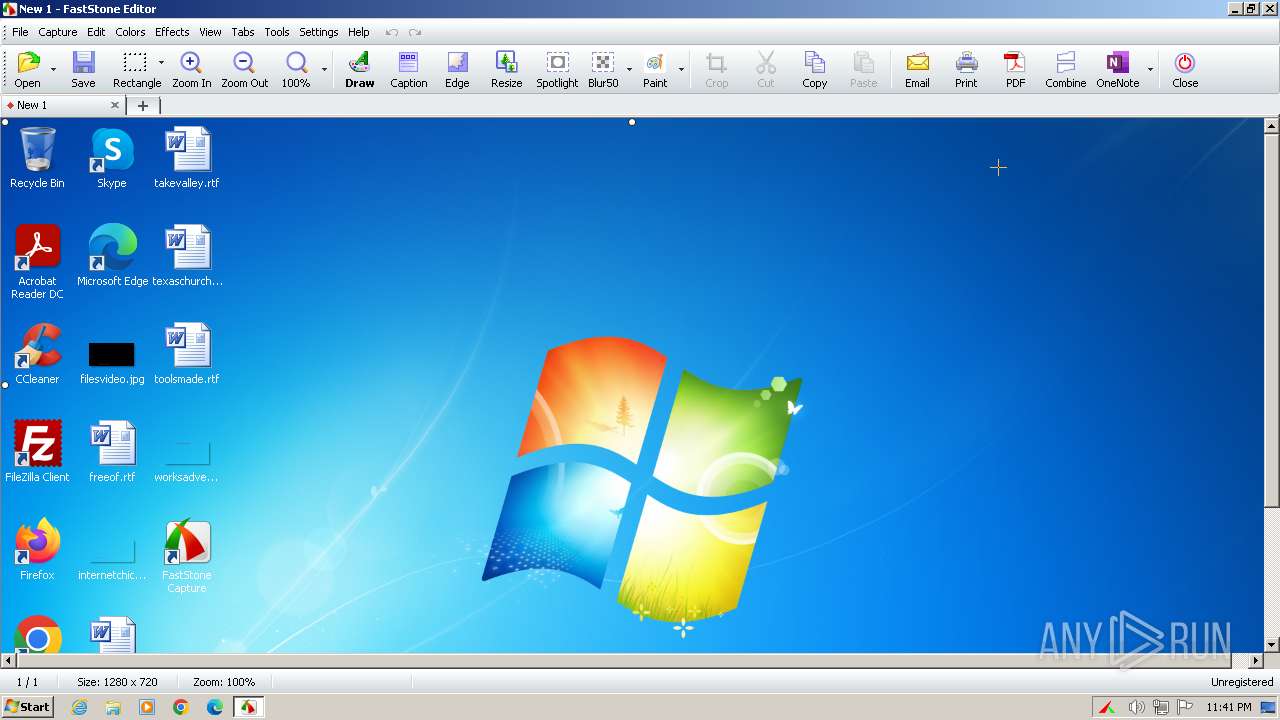Print the captured image
This screenshot has height=720, width=1280.
[966, 70]
